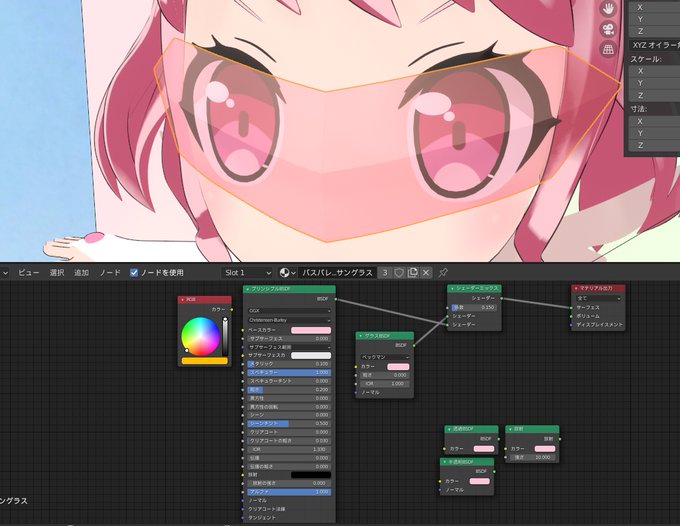The image size is (680, 526).
Task: Click ボリューム socket on output node
Action: click(571, 316)
